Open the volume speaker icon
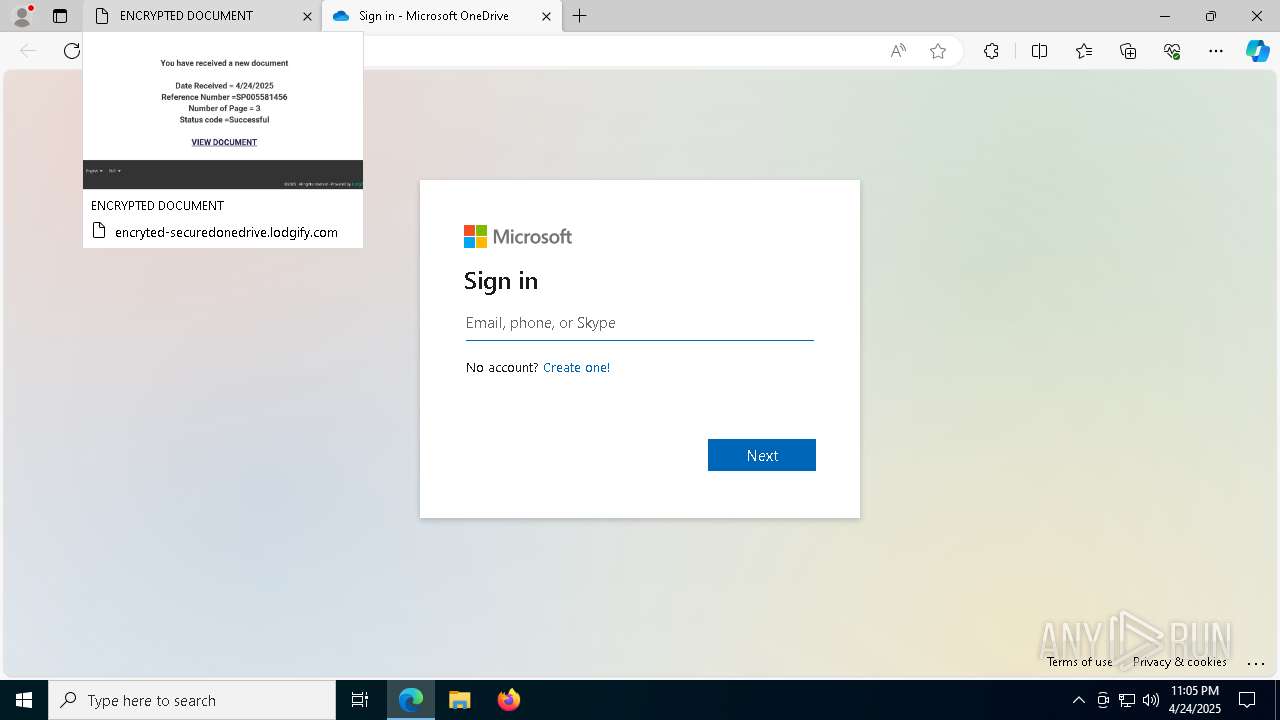Image resolution: width=1280 pixels, height=720 pixels. pos(1151,700)
